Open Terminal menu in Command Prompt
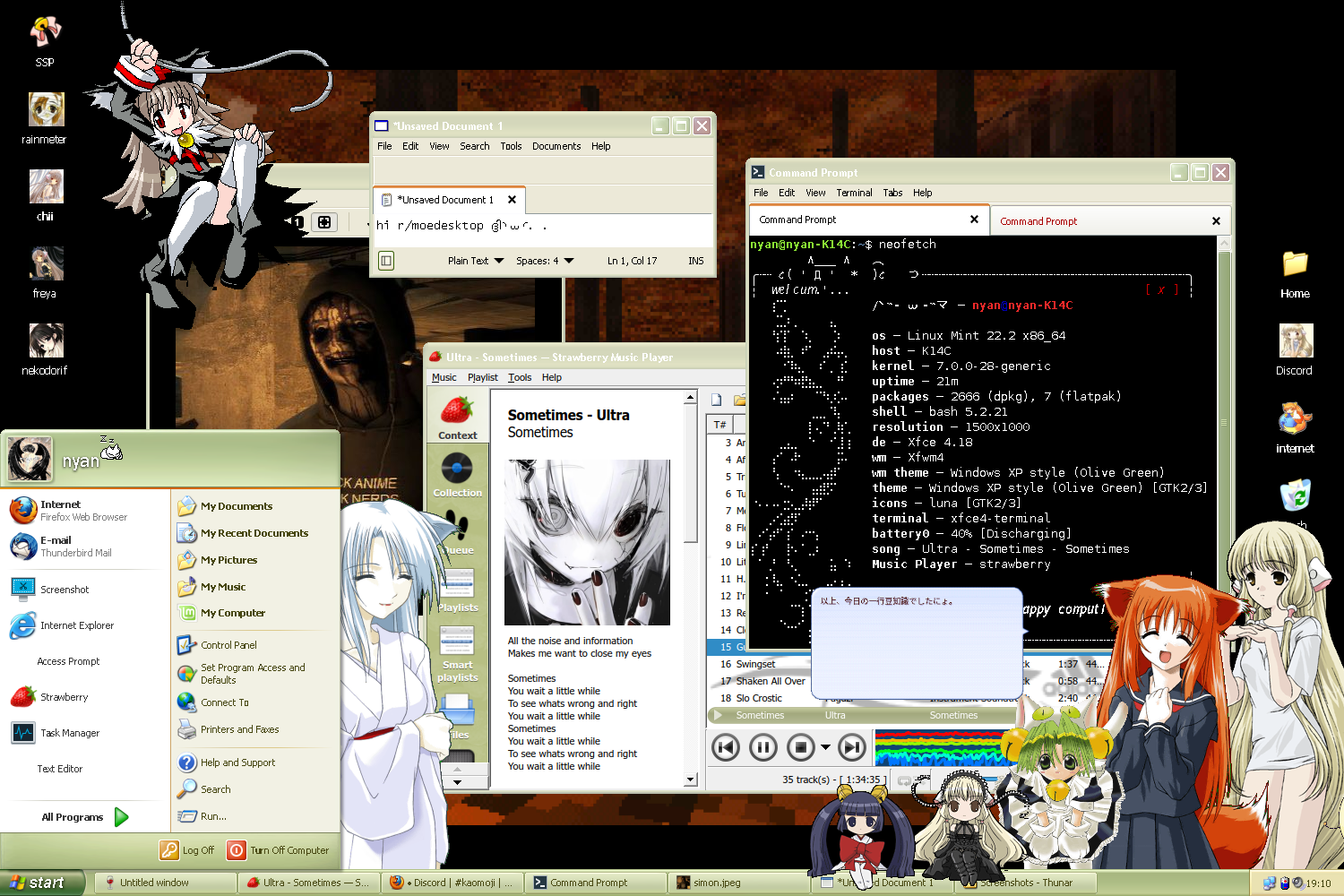The height and width of the screenshot is (896, 1344). (x=854, y=193)
